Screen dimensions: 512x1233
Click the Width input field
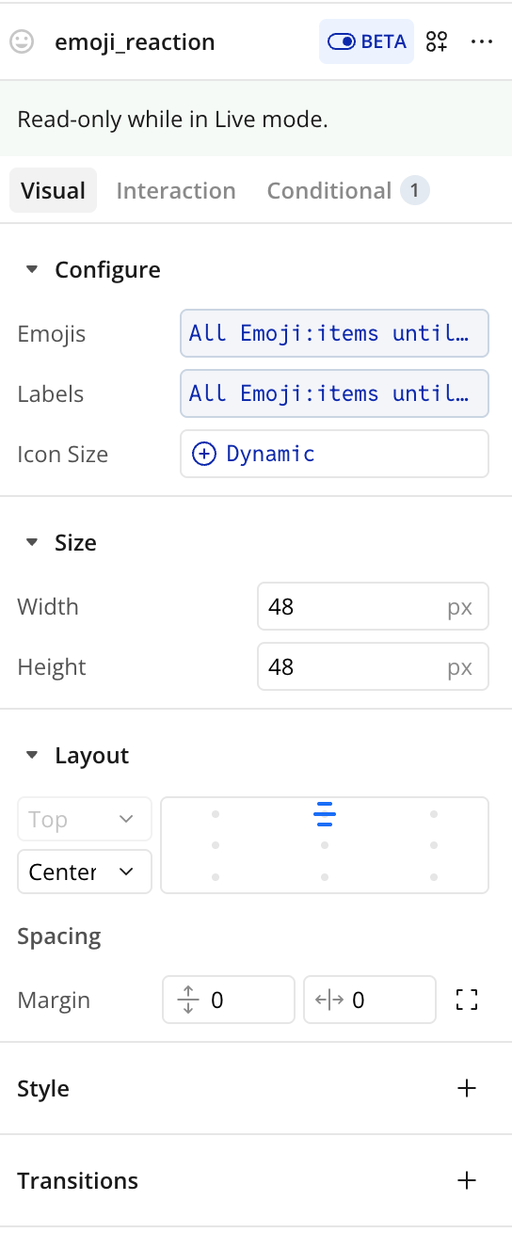[x=373, y=607]
